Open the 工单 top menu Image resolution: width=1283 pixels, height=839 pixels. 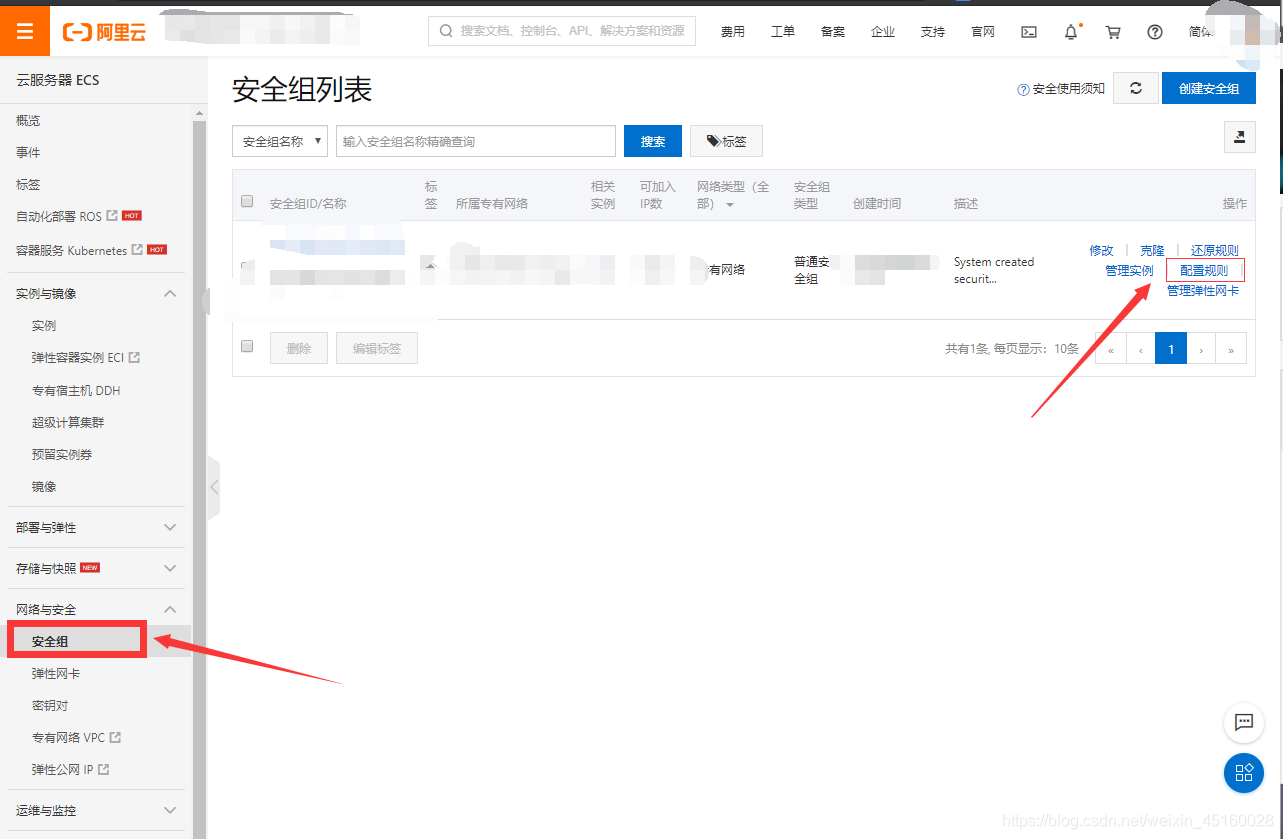click(x=783, y=32)
